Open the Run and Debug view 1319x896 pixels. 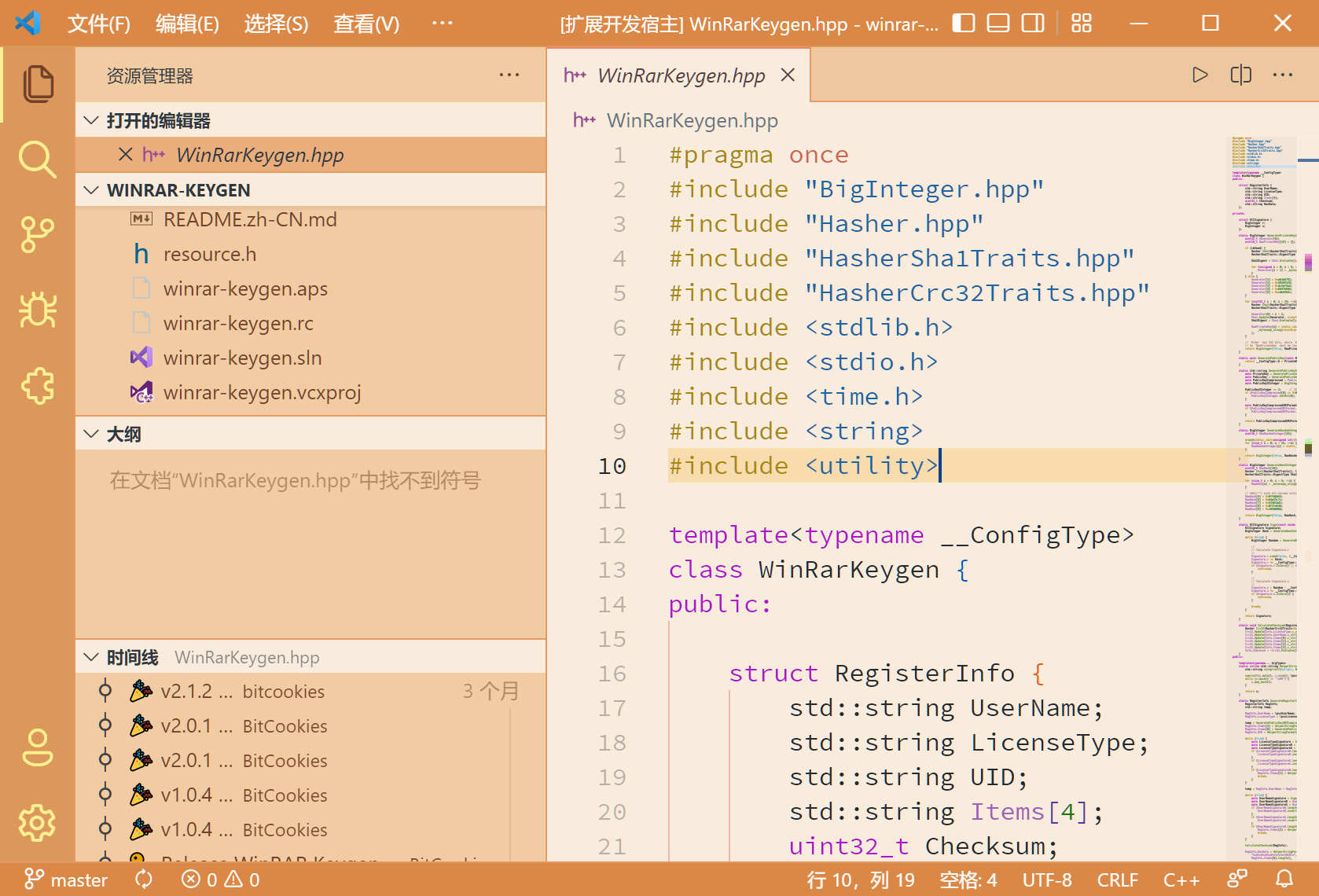(38, 310)
